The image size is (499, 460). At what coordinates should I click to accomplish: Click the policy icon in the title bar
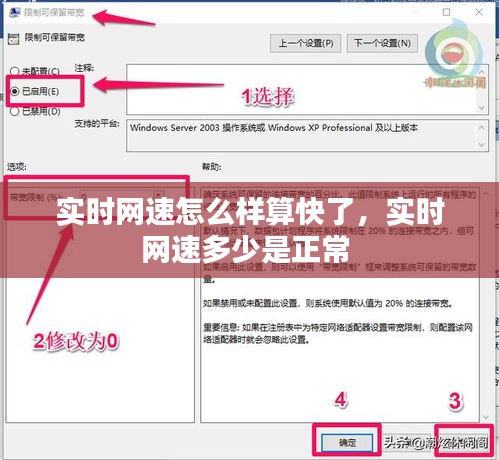click(14, 13)
